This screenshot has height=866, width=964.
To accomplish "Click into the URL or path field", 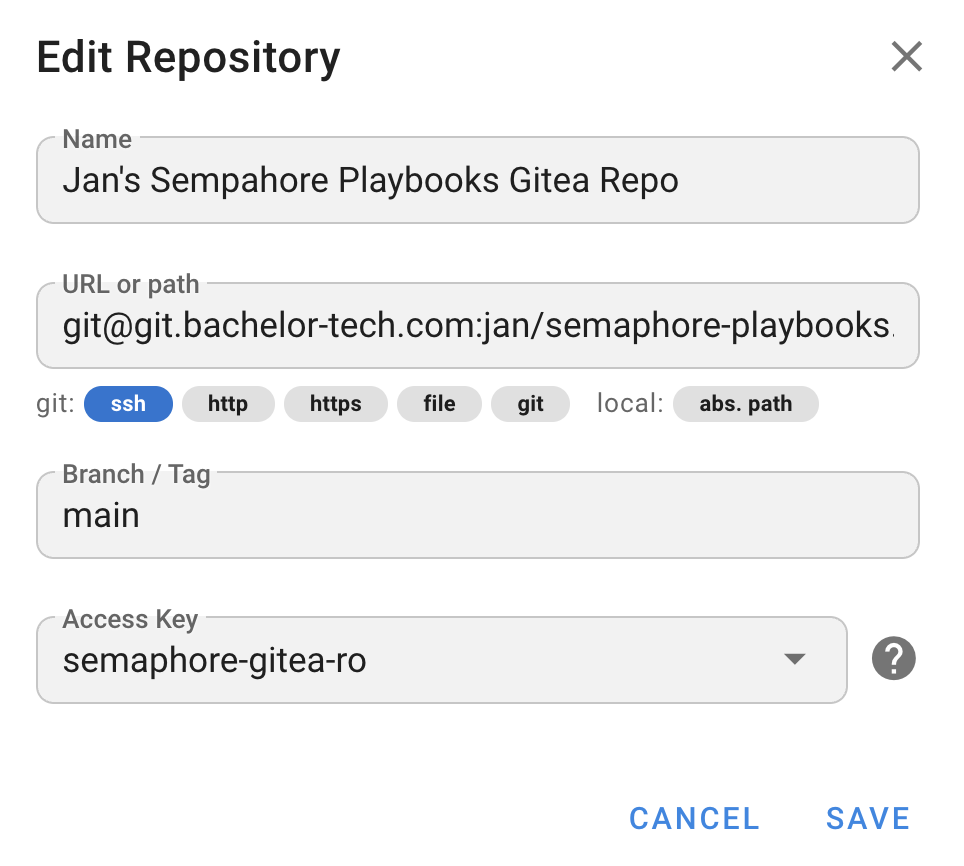I will pyautogui.click(x=478, y=325).
